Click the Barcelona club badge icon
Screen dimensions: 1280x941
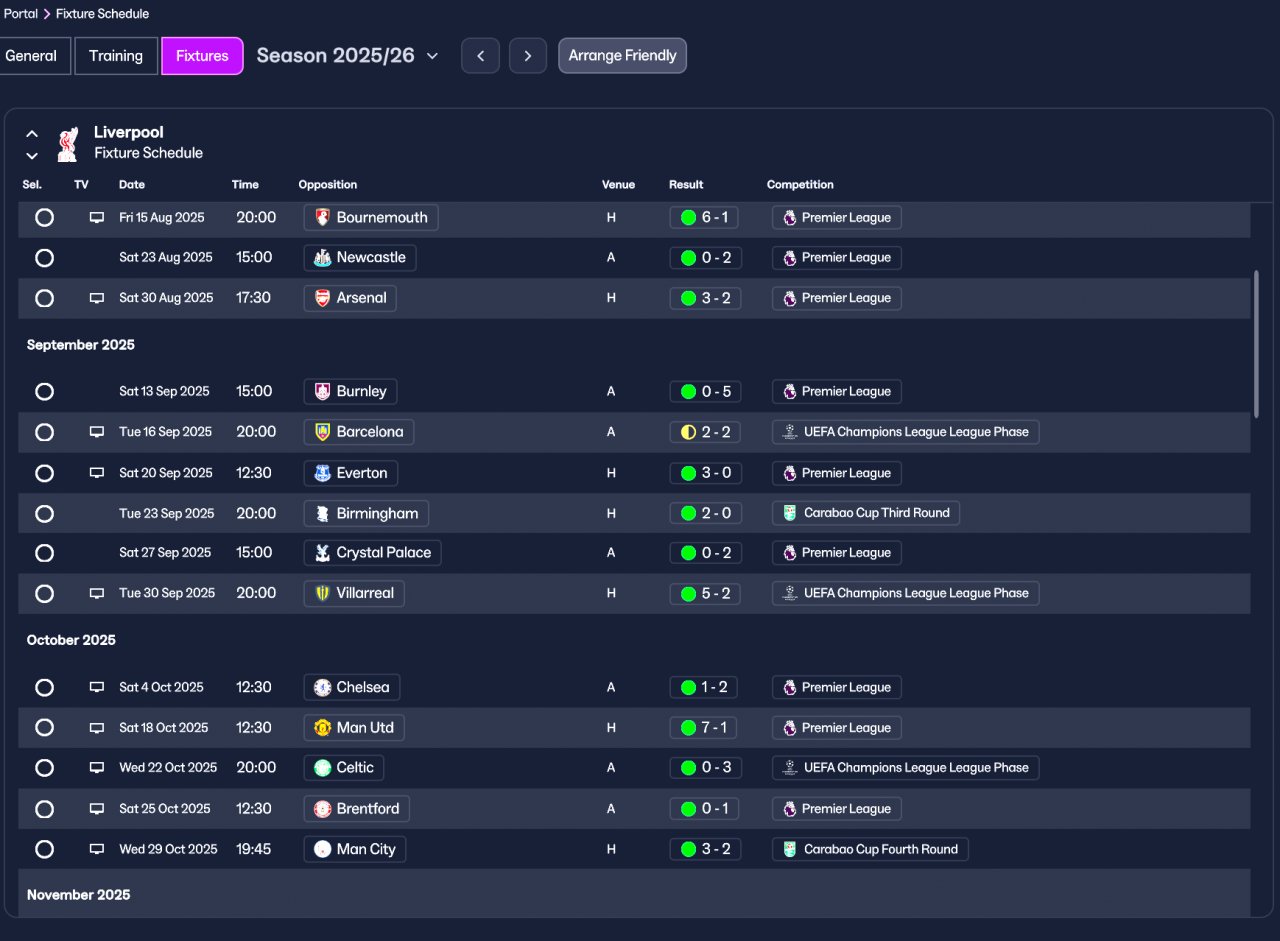tap(322, 432)
